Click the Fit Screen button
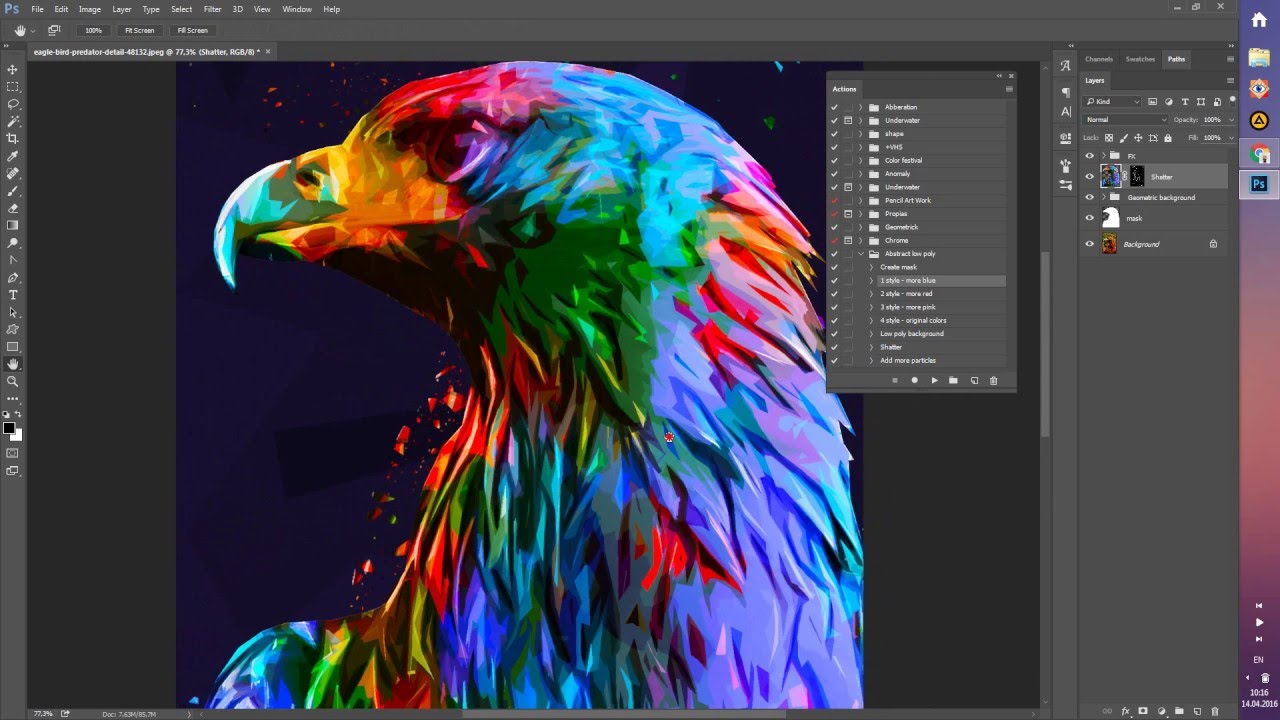 click(x=139, y=30)
